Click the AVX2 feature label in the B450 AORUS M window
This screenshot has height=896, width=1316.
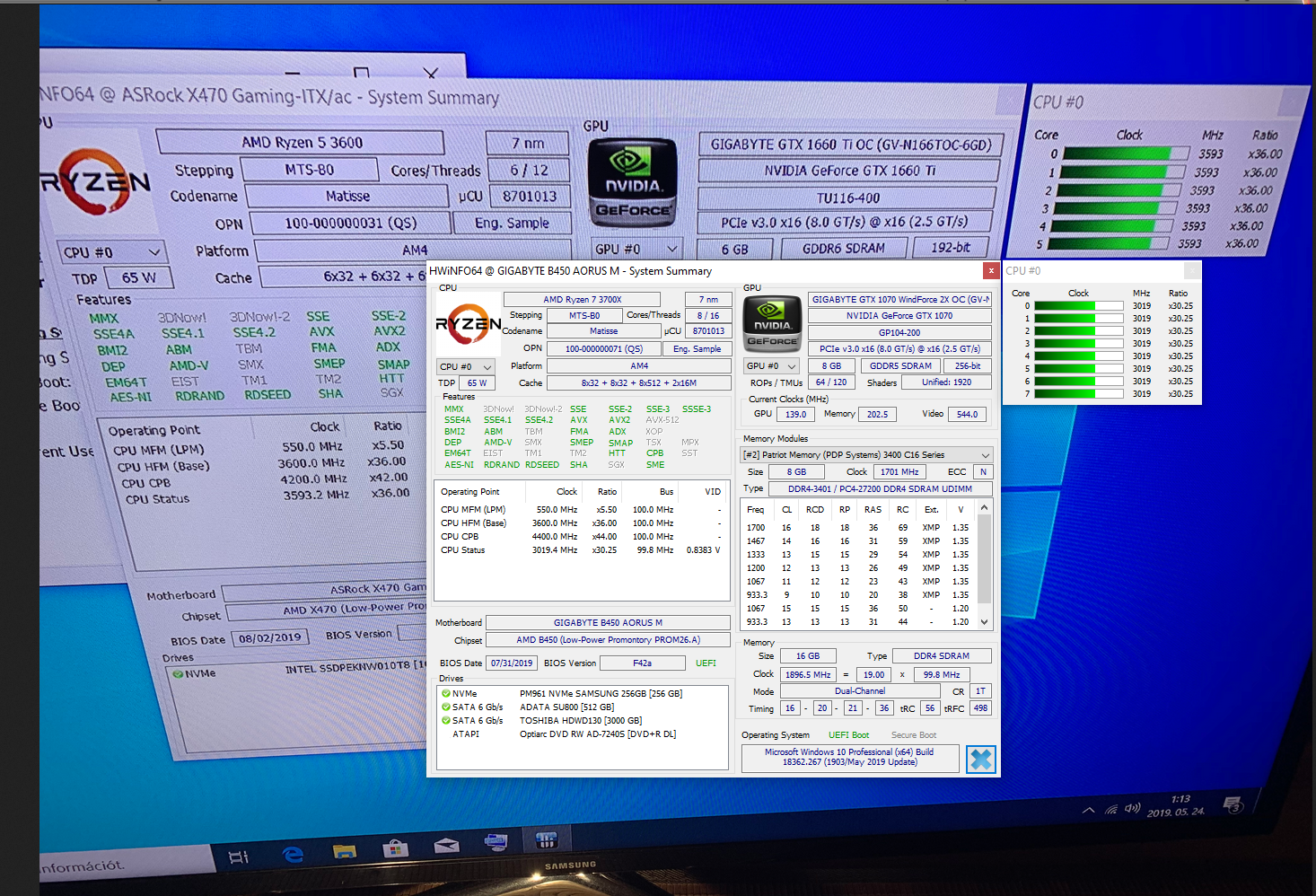pyautogui.click(x=619, y=419)
